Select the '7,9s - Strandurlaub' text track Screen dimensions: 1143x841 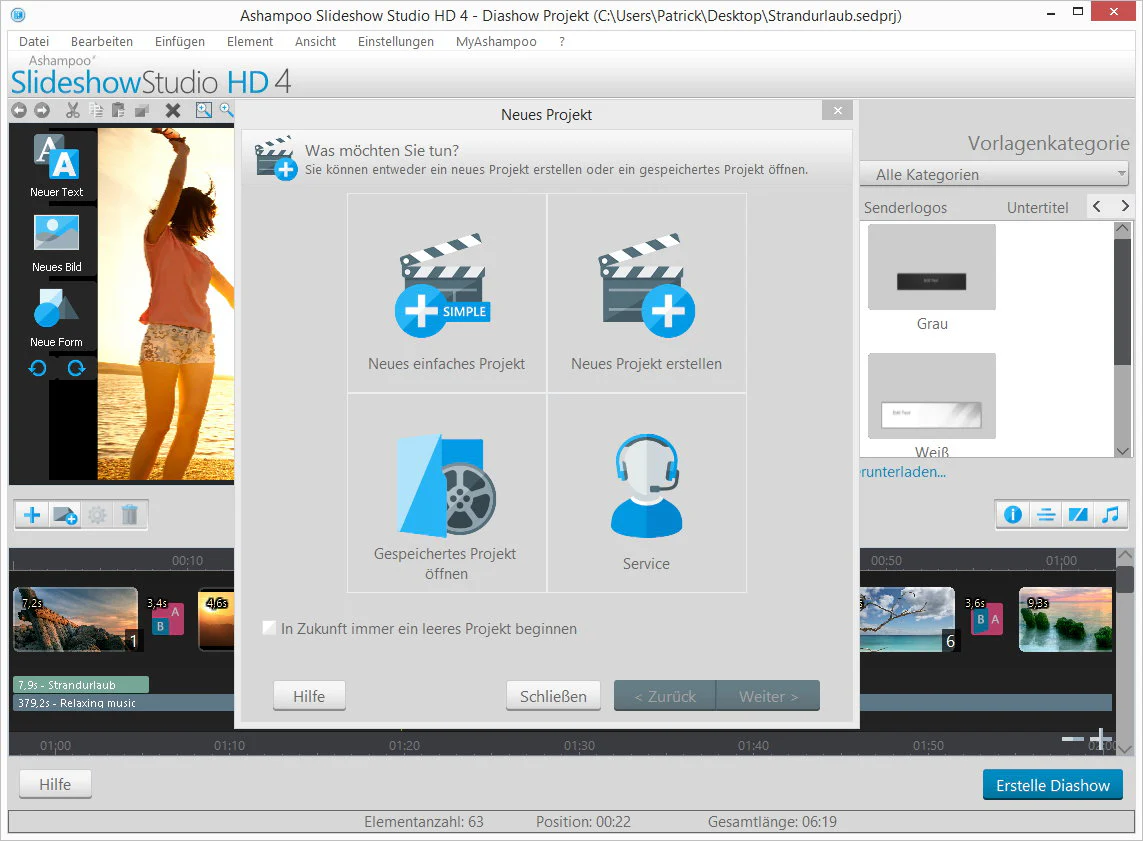coord(81,684)
